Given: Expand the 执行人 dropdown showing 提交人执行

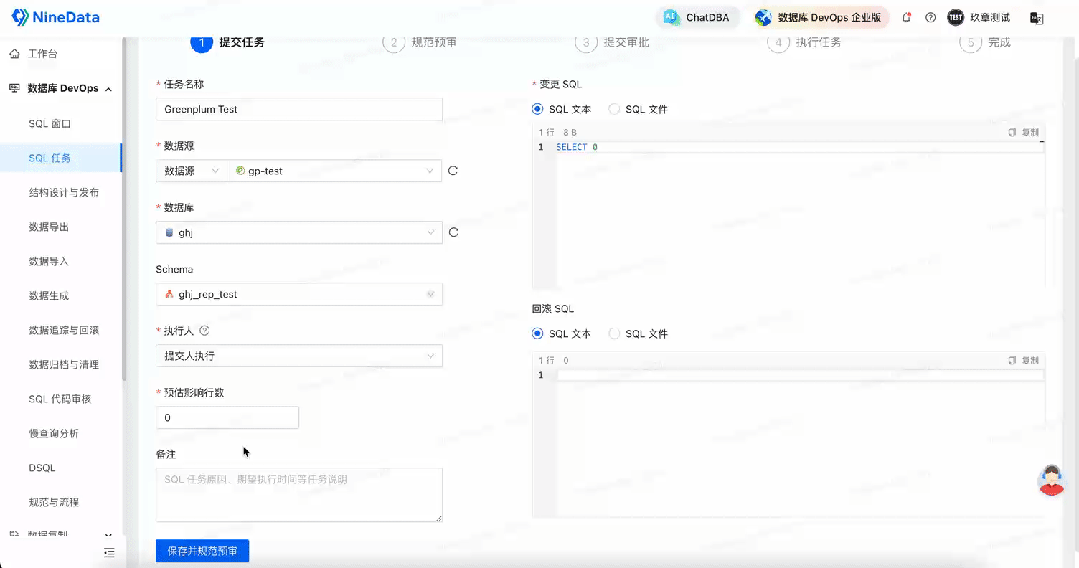Looking at the screenshot, I should coord(299,356).
